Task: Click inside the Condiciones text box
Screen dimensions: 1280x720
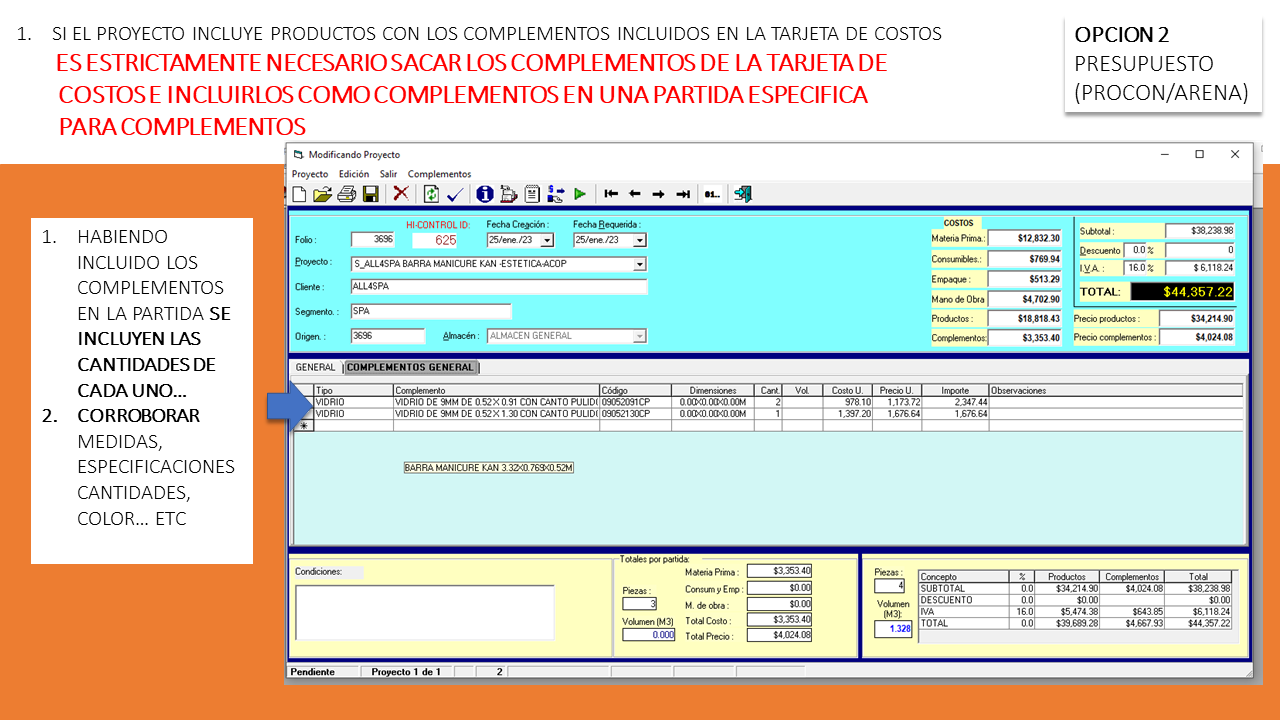Action: (424, 611)
